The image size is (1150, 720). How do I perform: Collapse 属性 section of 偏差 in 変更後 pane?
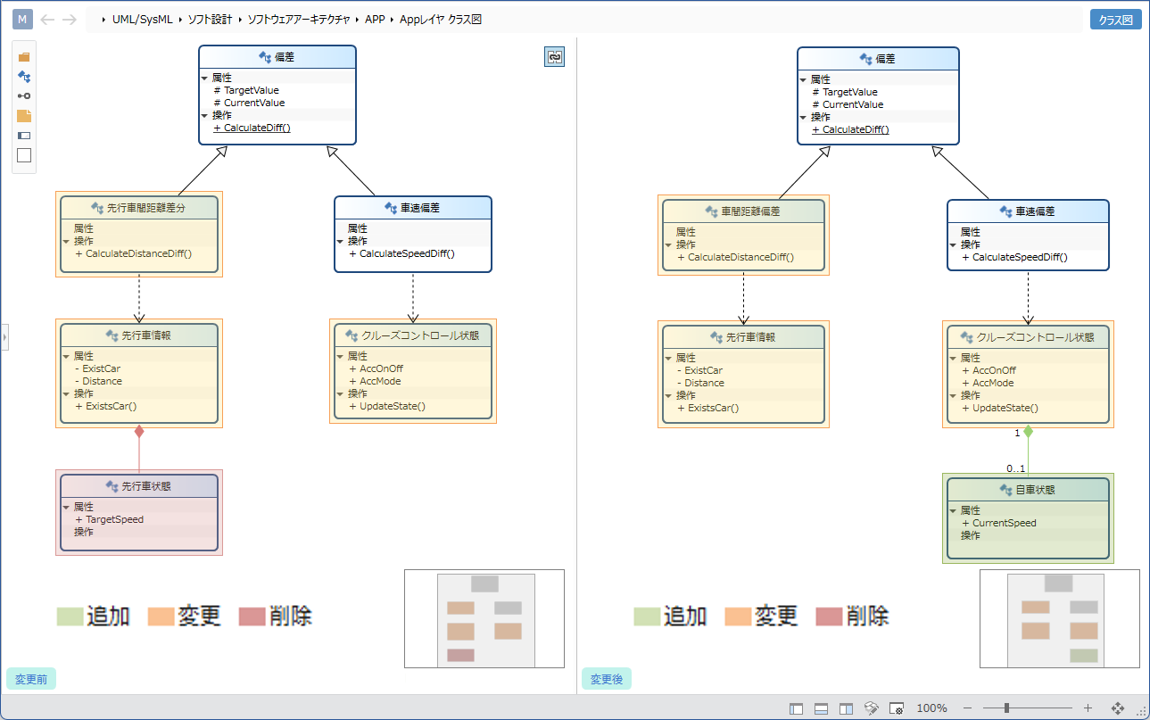tap(803, 80)
